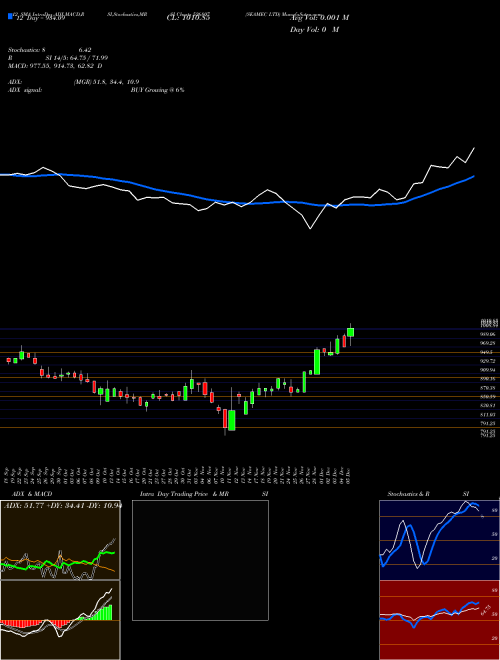
Task: Select the 'Day Vol: 0 M' readout
Action: [315, 30]
